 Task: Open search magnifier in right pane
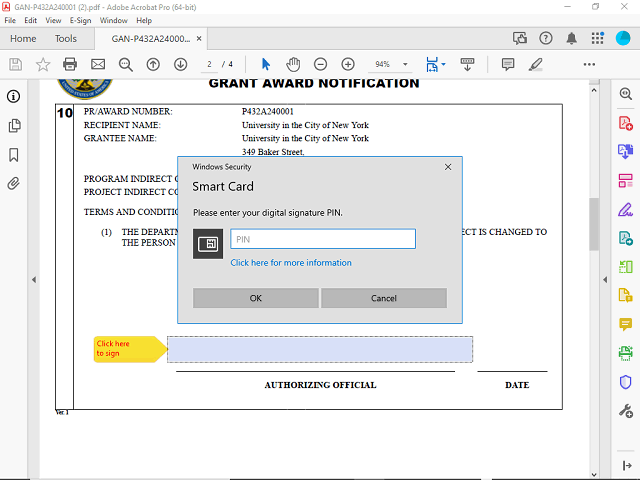625,94
